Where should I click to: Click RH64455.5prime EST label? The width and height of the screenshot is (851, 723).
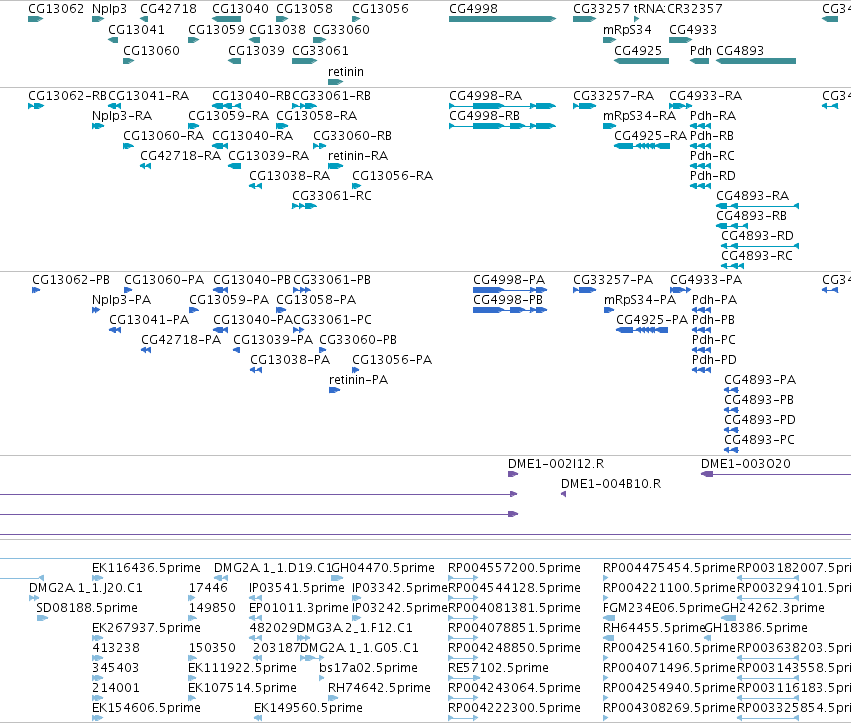click(x=654, y=628)
